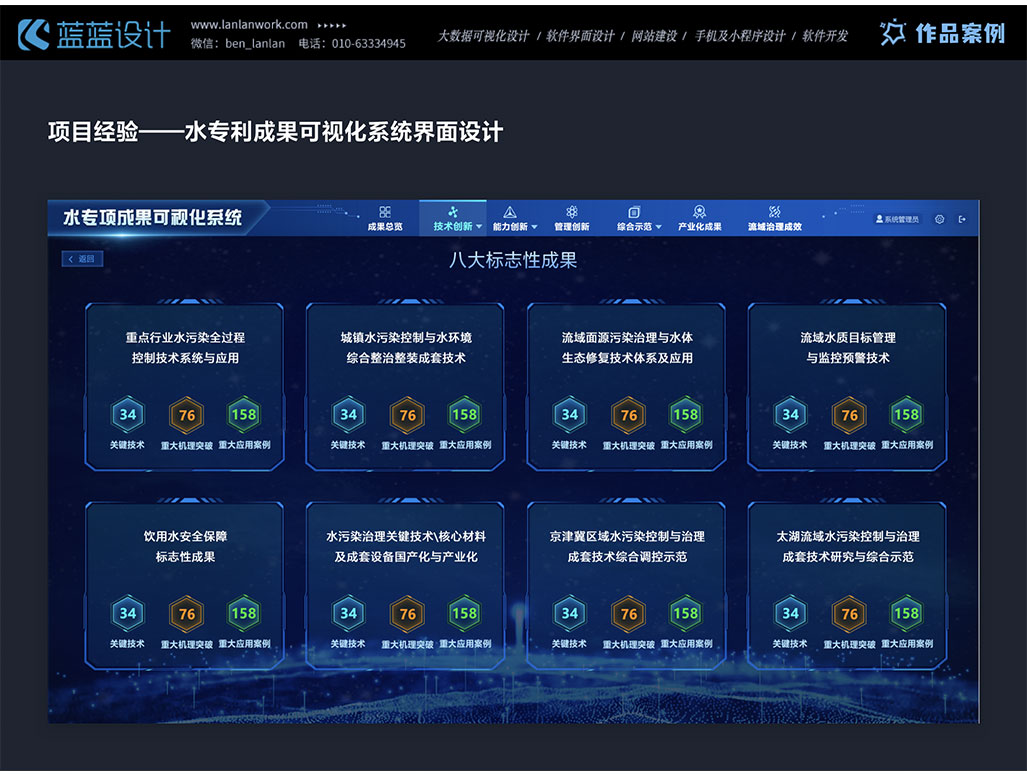
Task: Click the 系统管理员 user icon
Action: [880, 219]
